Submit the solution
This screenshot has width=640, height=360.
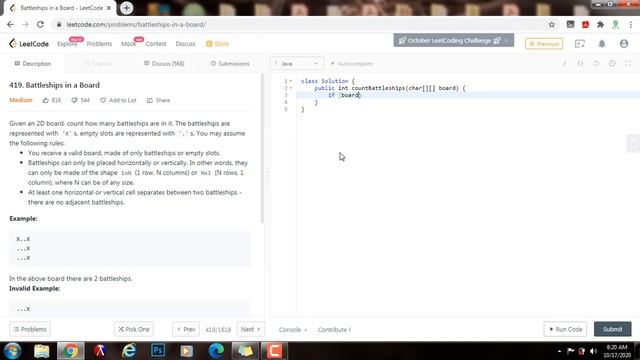coord(613,329)
